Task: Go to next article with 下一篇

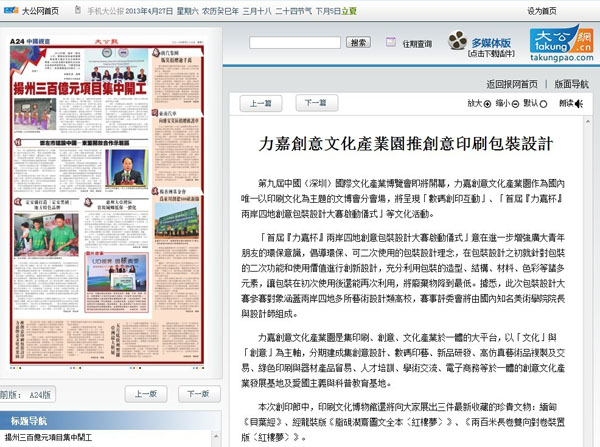Action: (316, 103)
